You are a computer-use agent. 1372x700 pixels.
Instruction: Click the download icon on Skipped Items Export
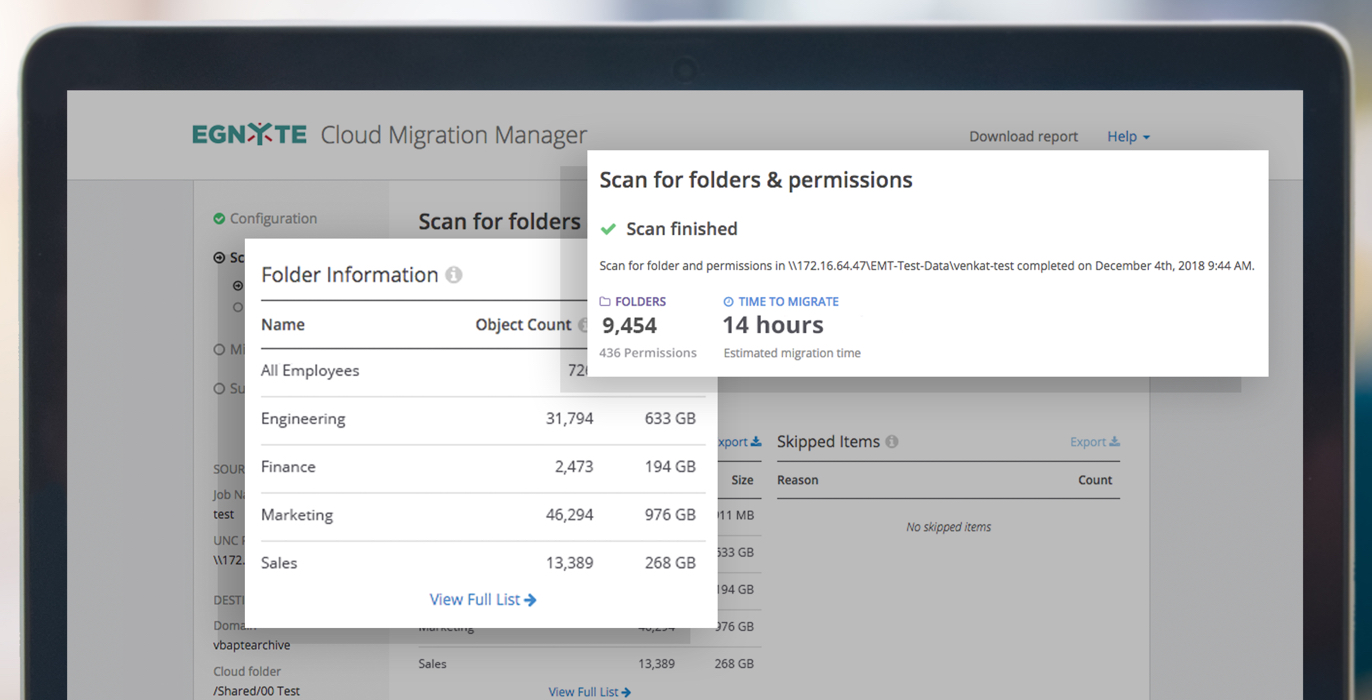tap(1114, 442)
